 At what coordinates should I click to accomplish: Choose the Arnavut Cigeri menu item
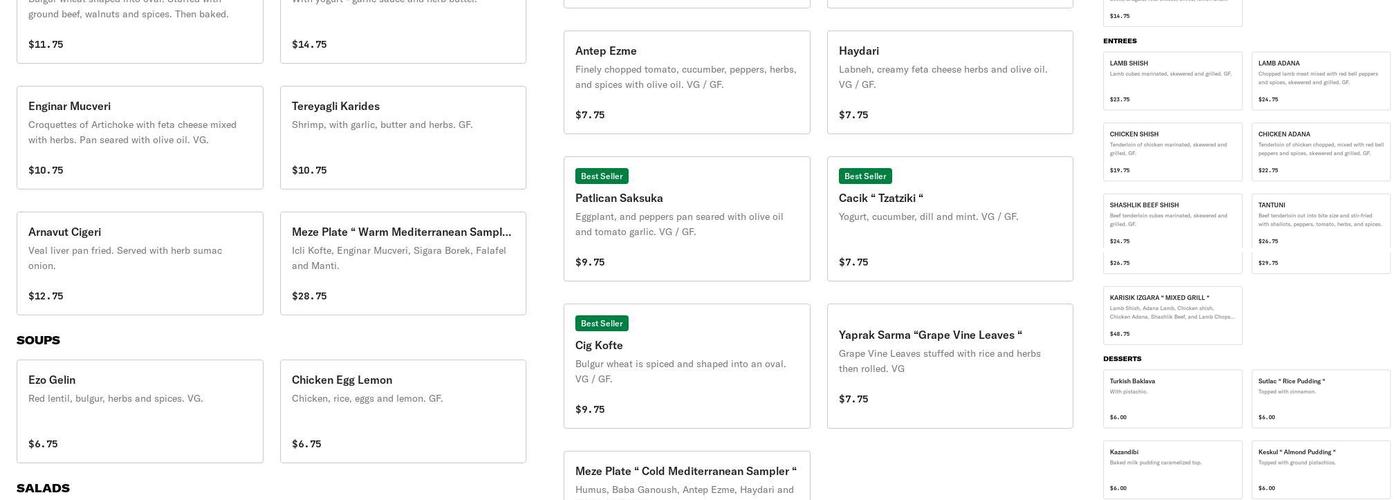click(140, 263)
